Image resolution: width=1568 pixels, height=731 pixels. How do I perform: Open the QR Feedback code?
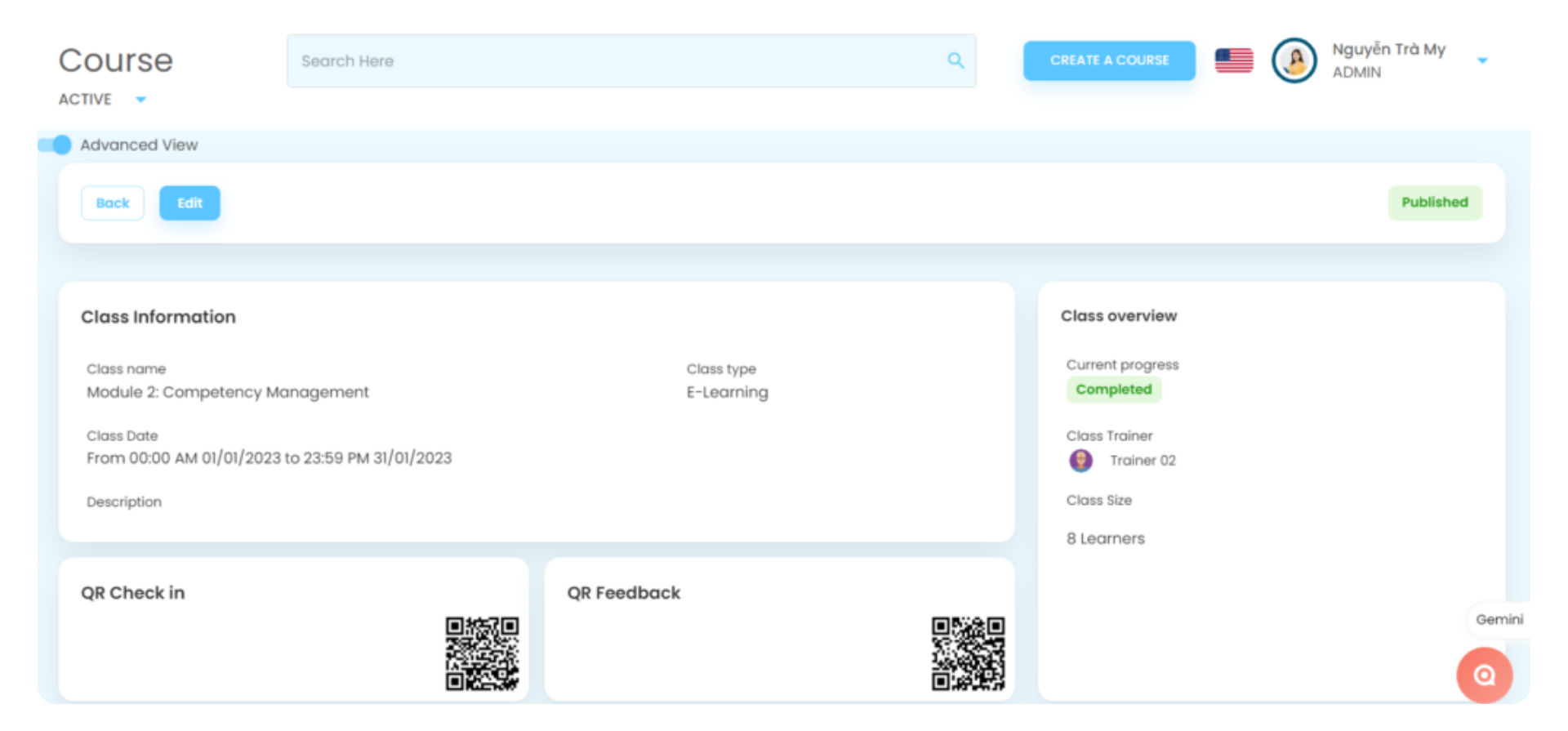[x=969, y=653]
